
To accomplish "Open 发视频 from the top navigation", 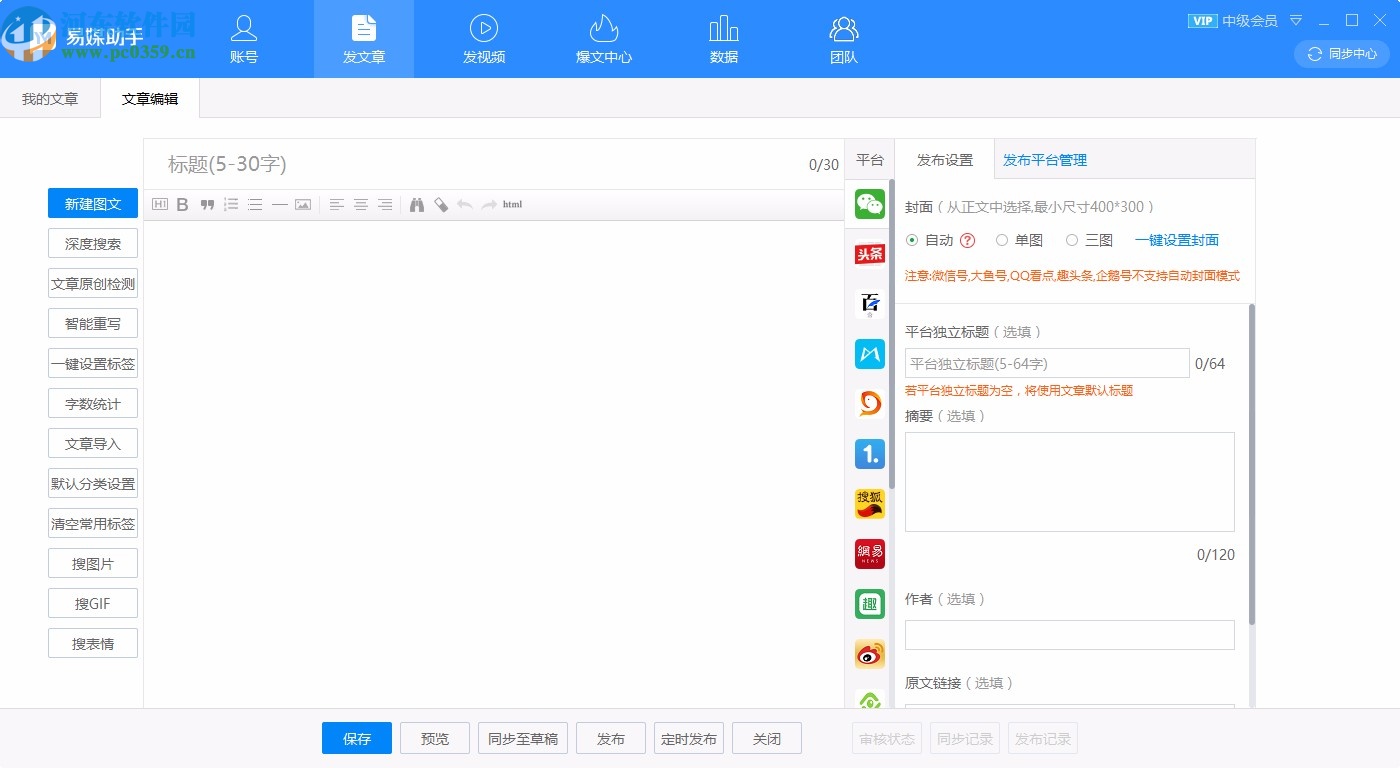I will tap(484, 39).
